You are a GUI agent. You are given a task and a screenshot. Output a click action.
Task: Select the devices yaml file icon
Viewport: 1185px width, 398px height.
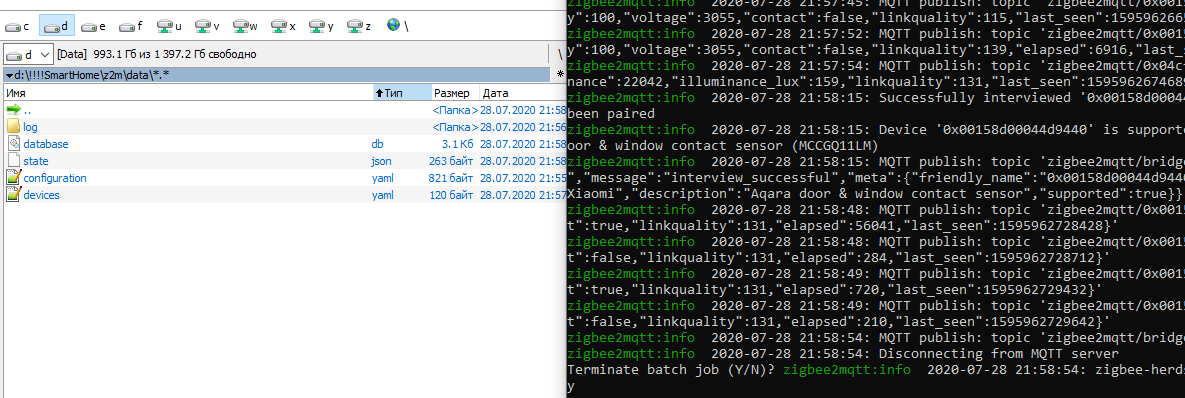click(14, 195)
